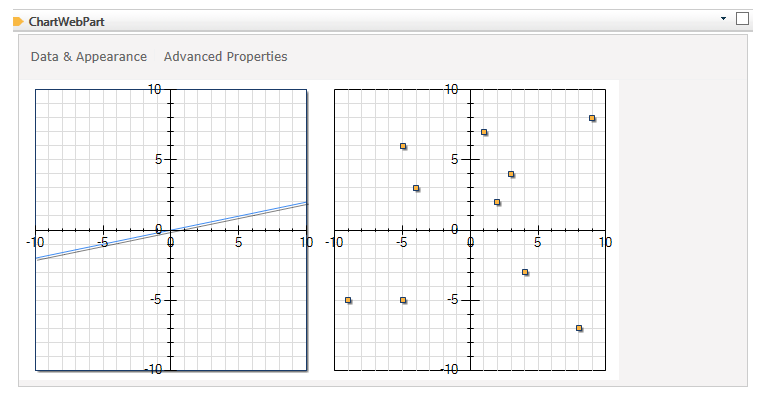Click the orange ChartWebPart title icon
The height and width of the screenshot is (394, 761).
[18, 21]
